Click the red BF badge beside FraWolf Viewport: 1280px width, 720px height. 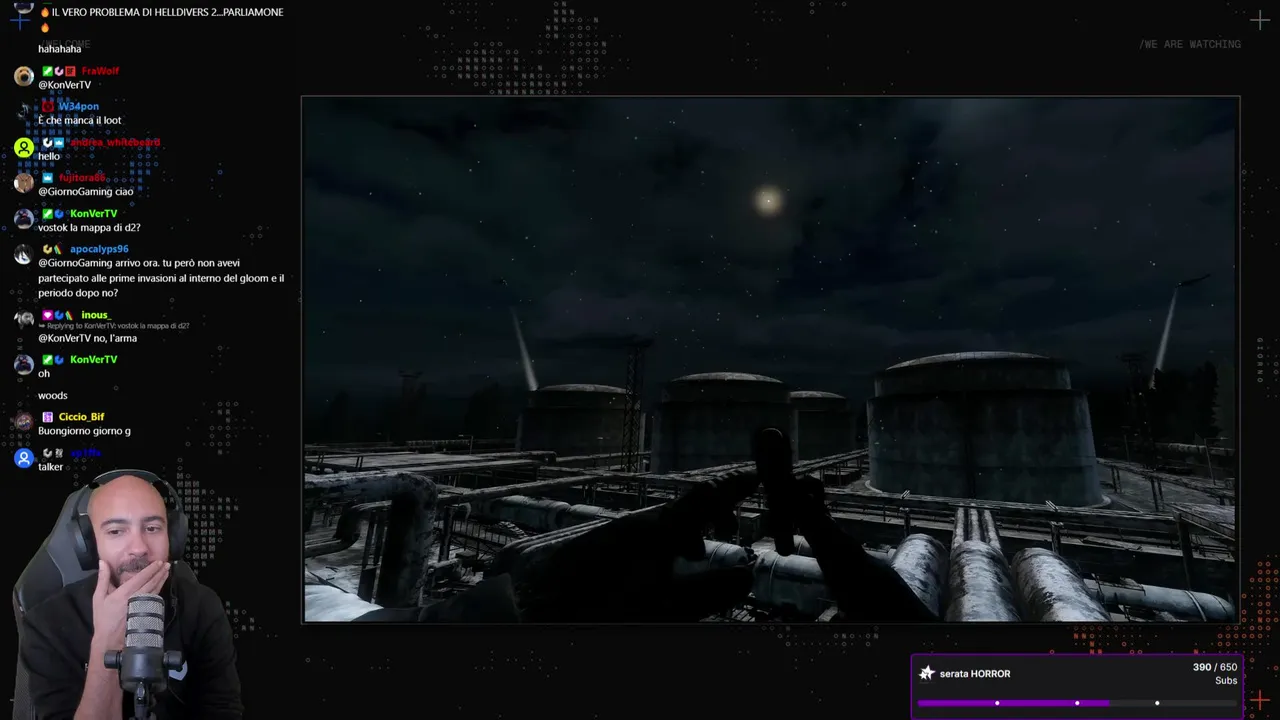click(x=70, y=71)
